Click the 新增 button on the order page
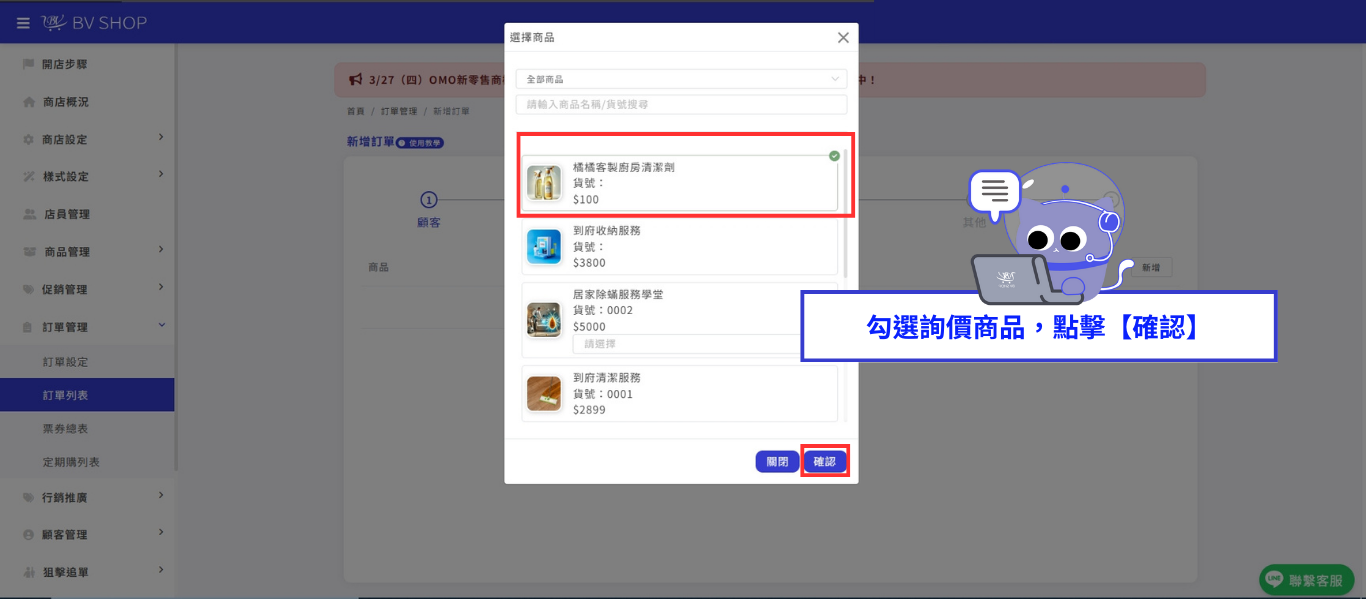Viewport: 1366px width, 600px height. 1151,267
